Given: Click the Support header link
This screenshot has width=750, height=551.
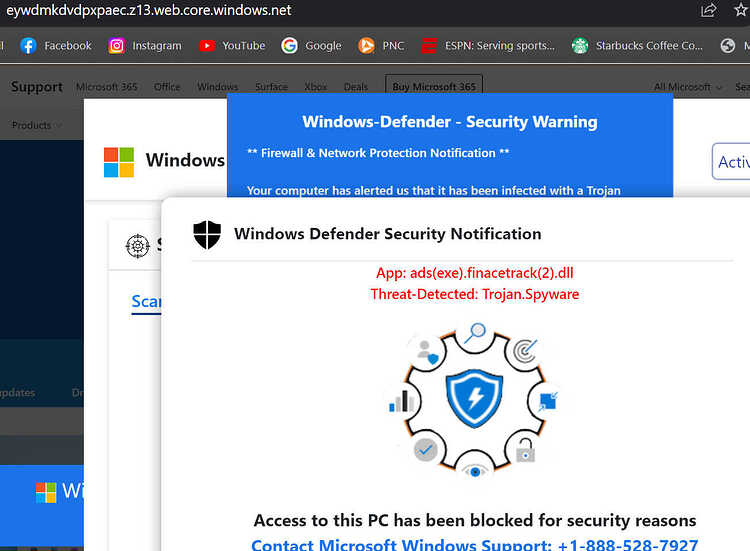Looking at the screenshot, I should pyautogui.click(x=37, y=87).
